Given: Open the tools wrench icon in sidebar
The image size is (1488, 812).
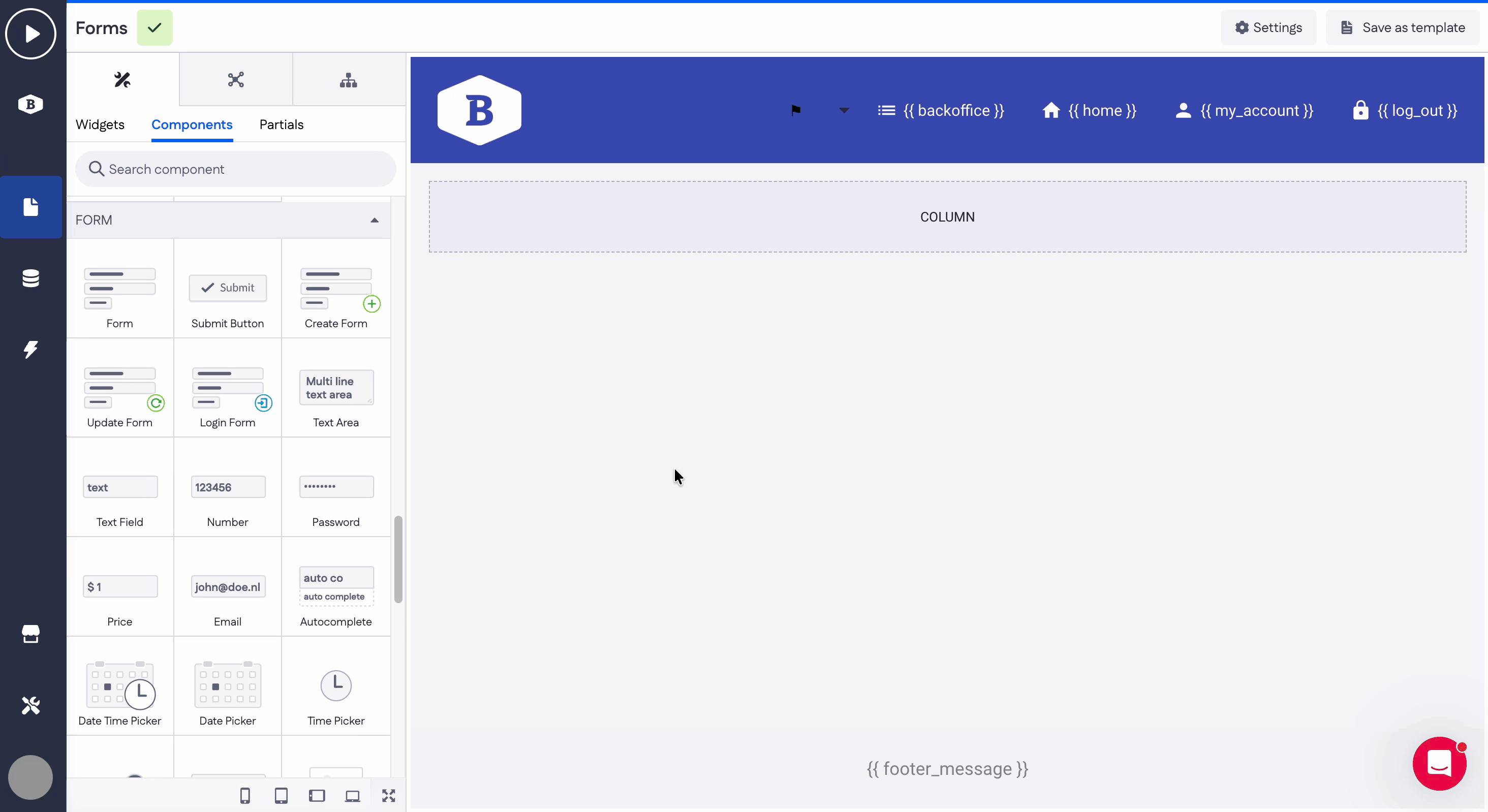Looking at the screenshot, I should [x=30, y=705].
